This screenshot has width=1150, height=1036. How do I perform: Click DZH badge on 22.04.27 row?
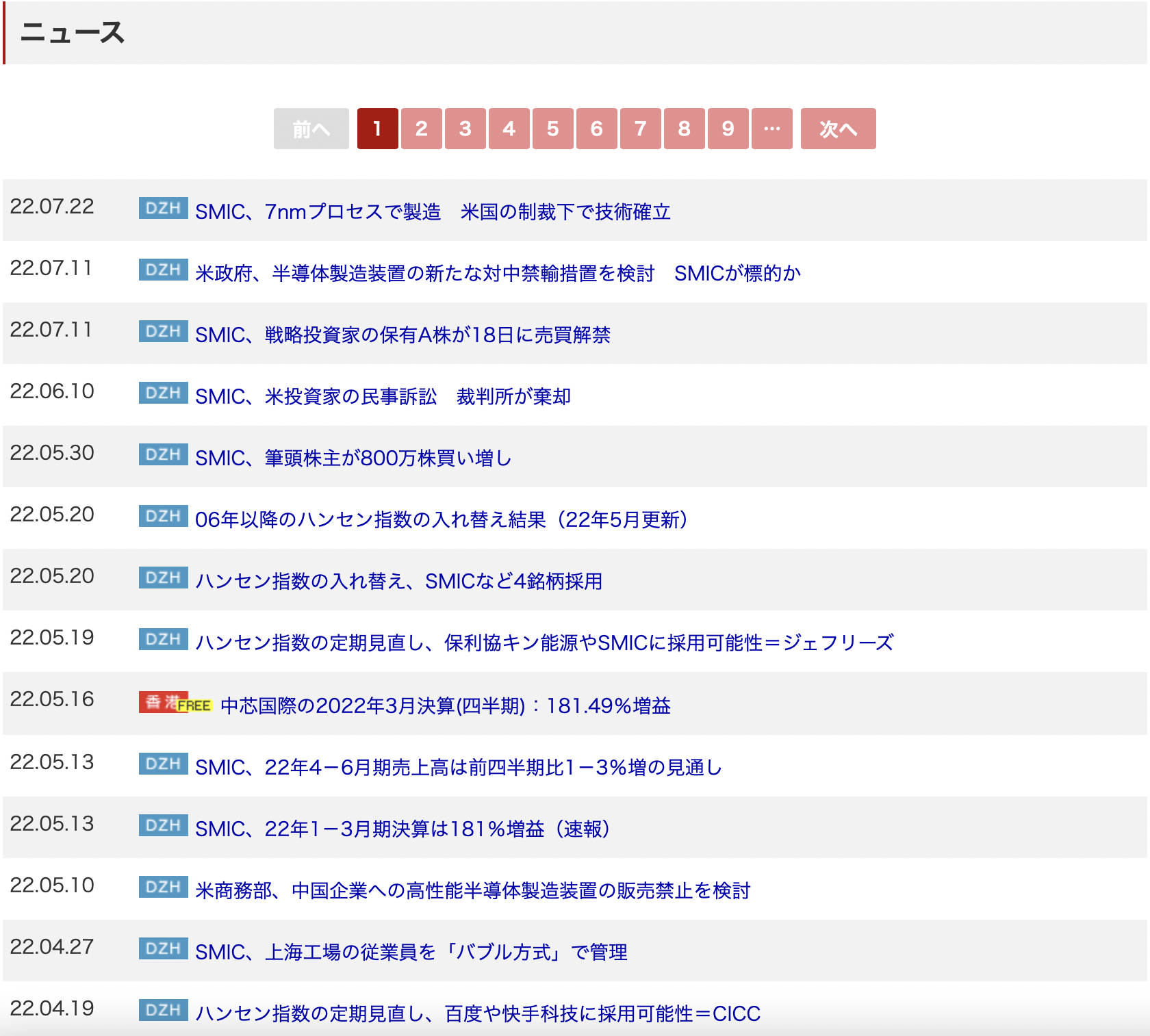coord(163,948)
